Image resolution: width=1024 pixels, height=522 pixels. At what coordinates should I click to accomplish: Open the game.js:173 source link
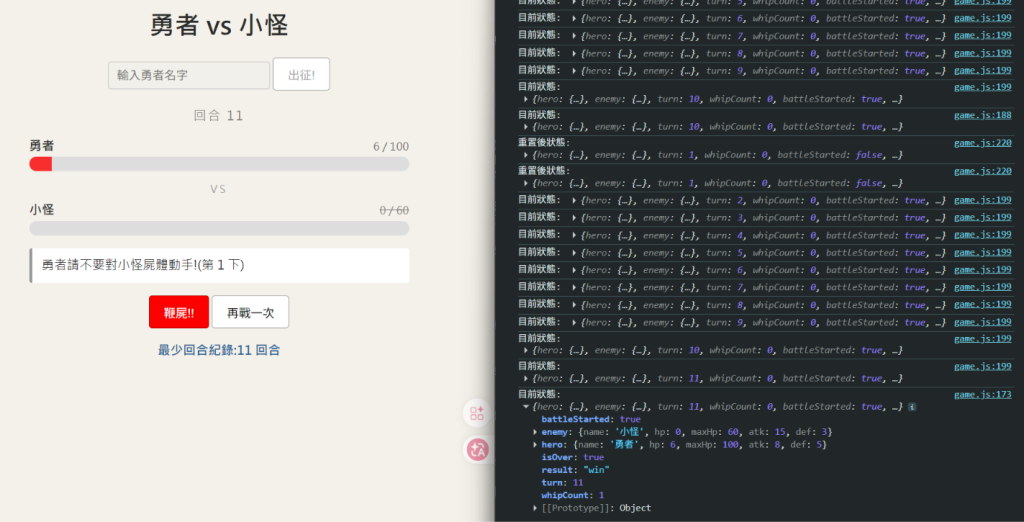pyautogui.click(x=982, y=394)
